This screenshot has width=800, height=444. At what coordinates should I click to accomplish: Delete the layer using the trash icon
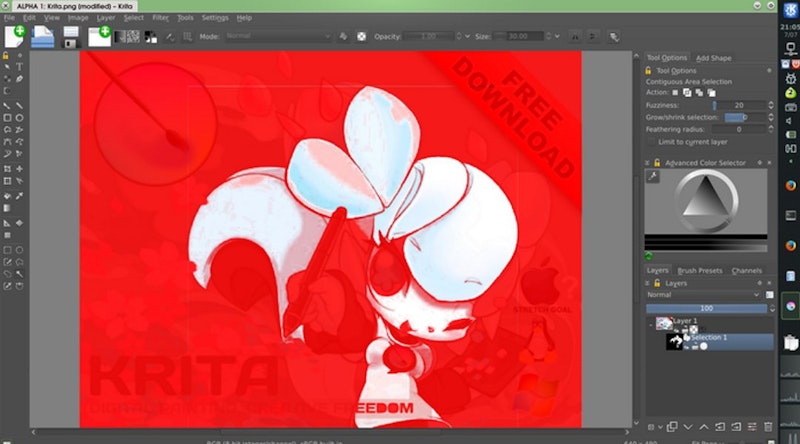pos(768,428)
